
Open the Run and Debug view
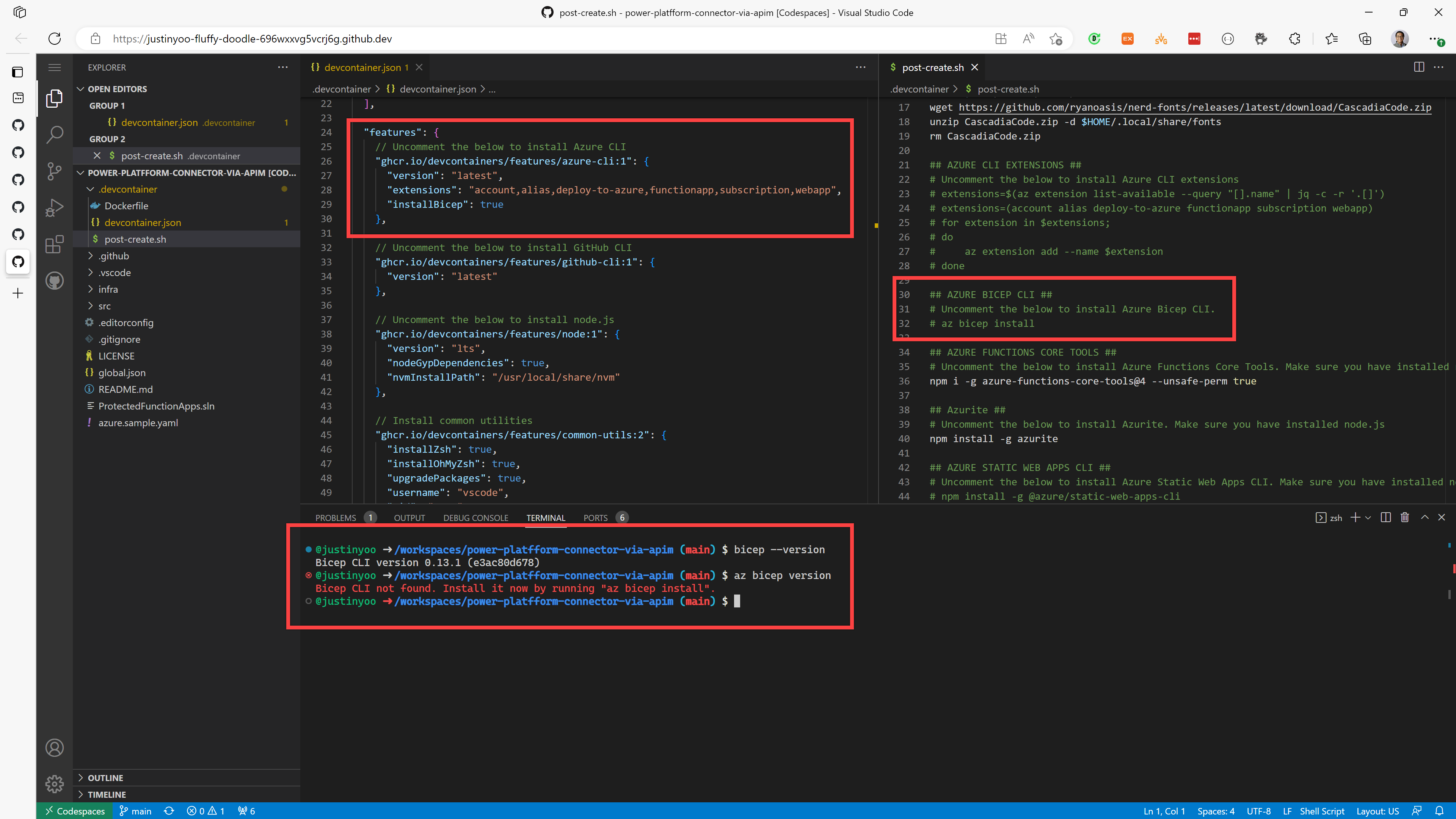pyautogui.click(x=54, y=207)
